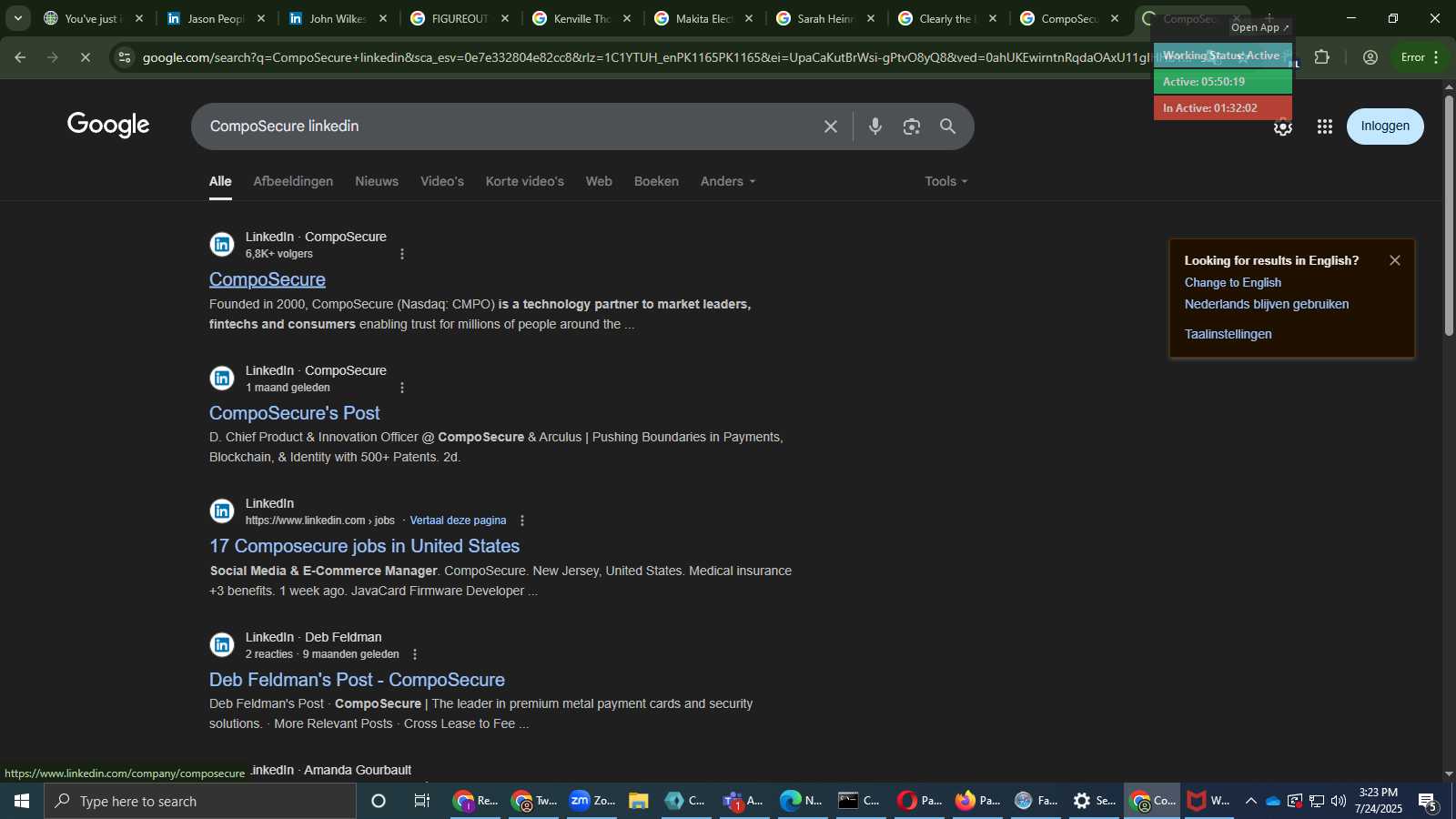This screenshot has height=819, width=1456.
Task: Start voice search with the microphone icon
Action: [875, 126]
